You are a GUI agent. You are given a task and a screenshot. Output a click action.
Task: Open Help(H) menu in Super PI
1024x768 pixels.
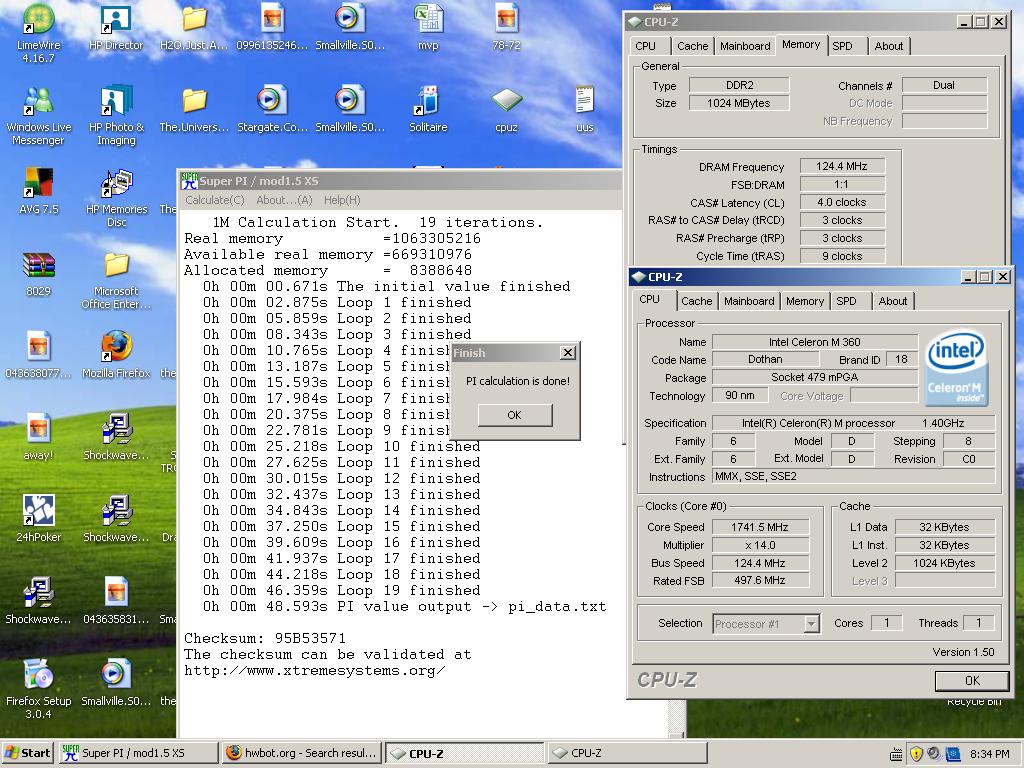point(342,200)
